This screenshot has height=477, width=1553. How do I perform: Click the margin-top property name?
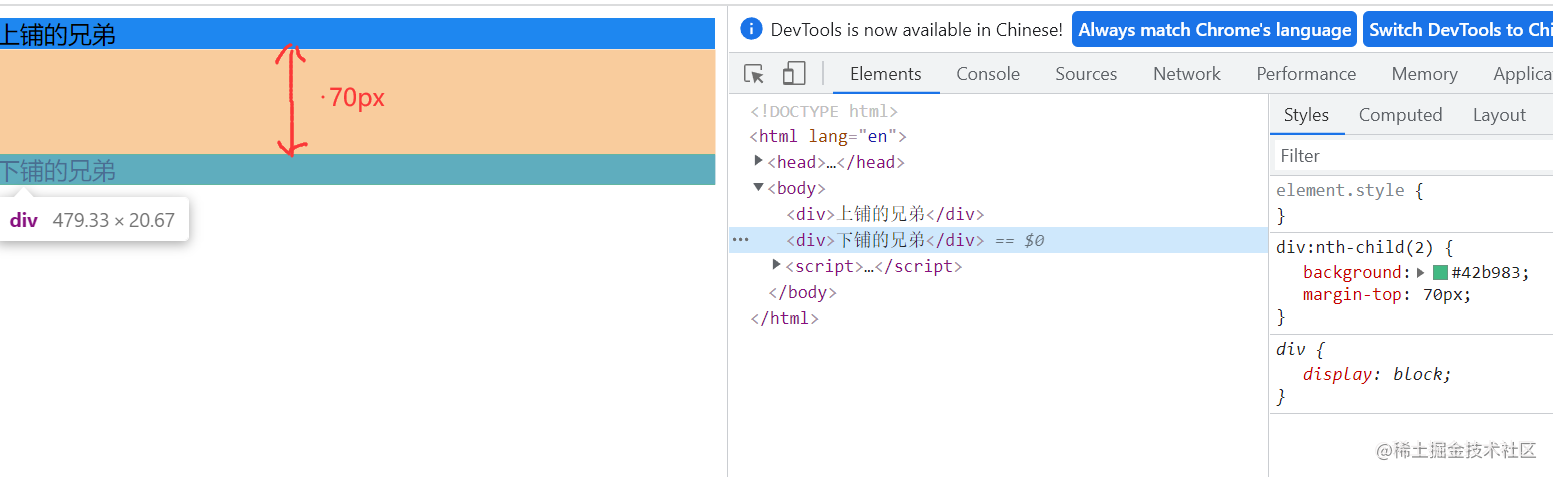tap(1356, 294)
